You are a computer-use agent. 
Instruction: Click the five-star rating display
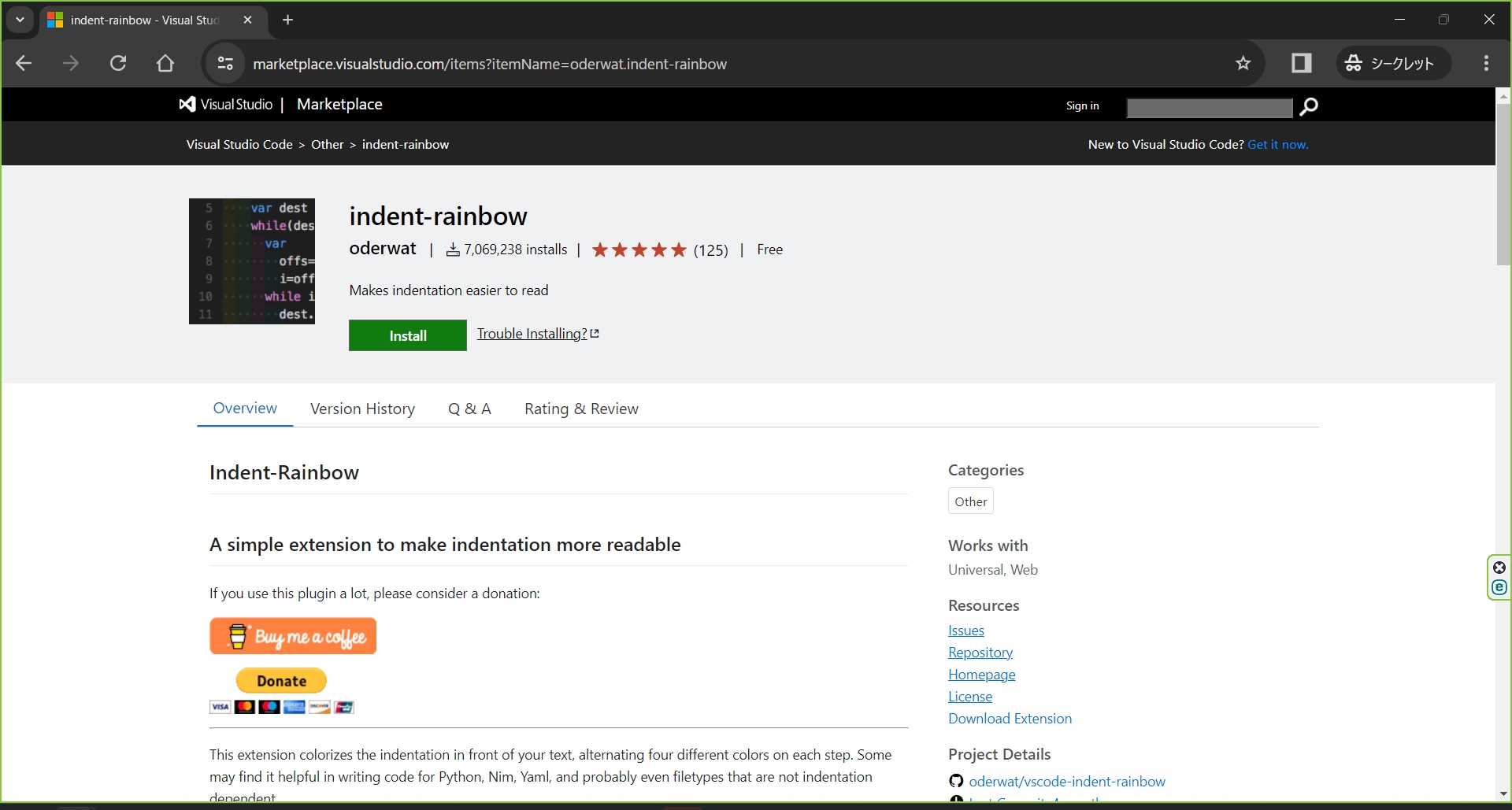pyautogui.click(x=639, y=250)
